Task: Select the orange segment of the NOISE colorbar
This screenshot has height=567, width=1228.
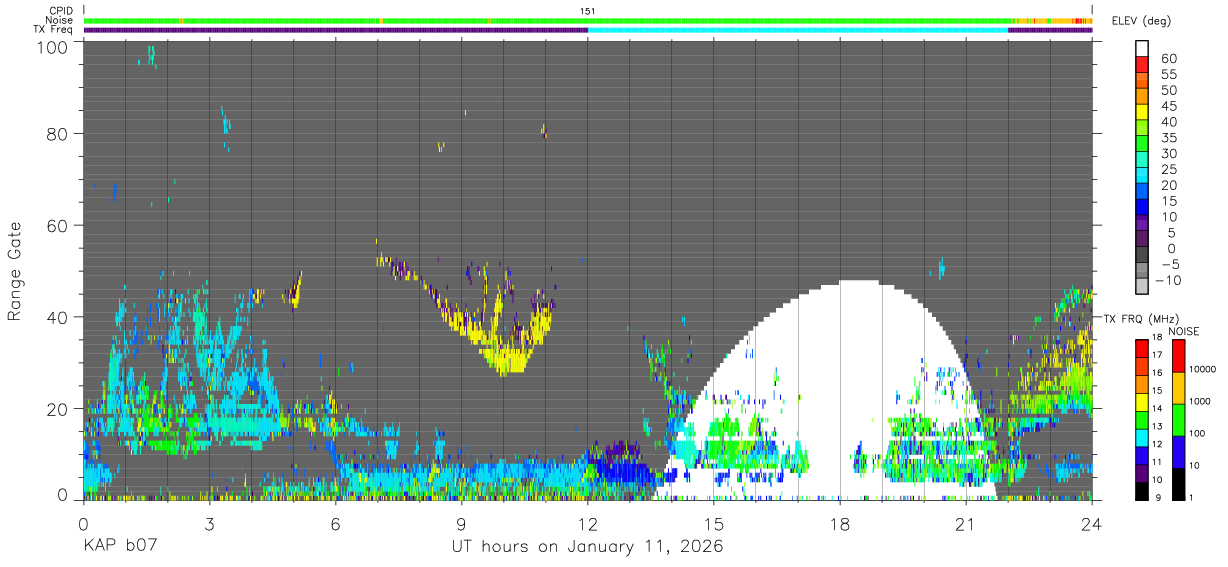Action: [1178, 387]
